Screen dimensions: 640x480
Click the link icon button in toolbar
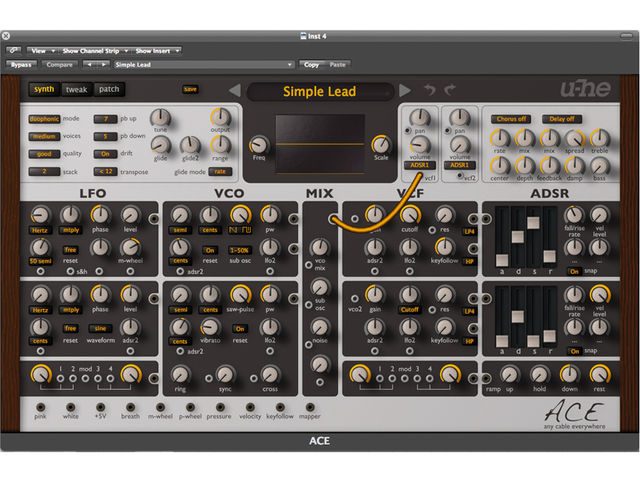coord(14,51)
